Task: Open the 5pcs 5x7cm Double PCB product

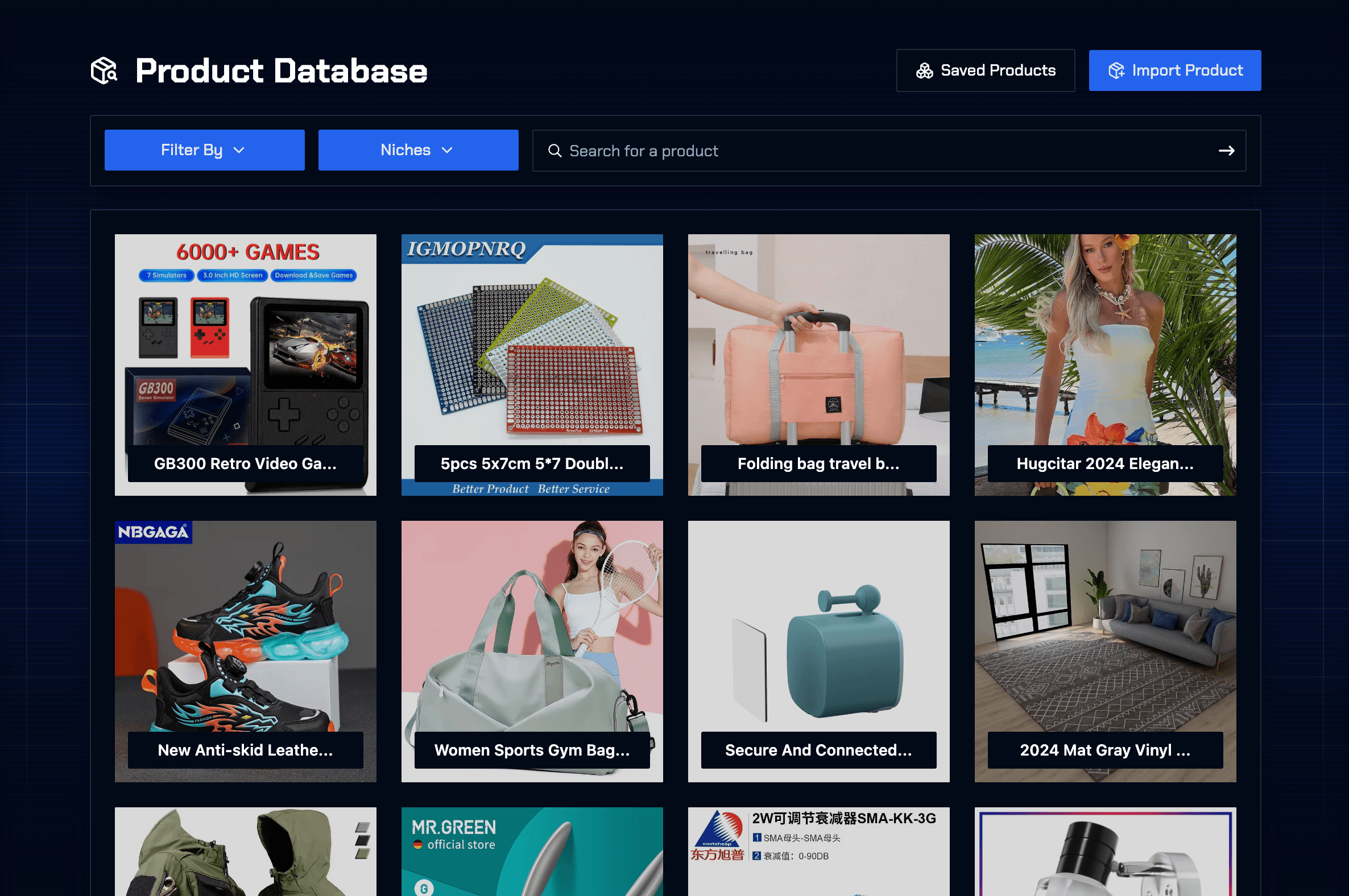Action: (532, 364)
